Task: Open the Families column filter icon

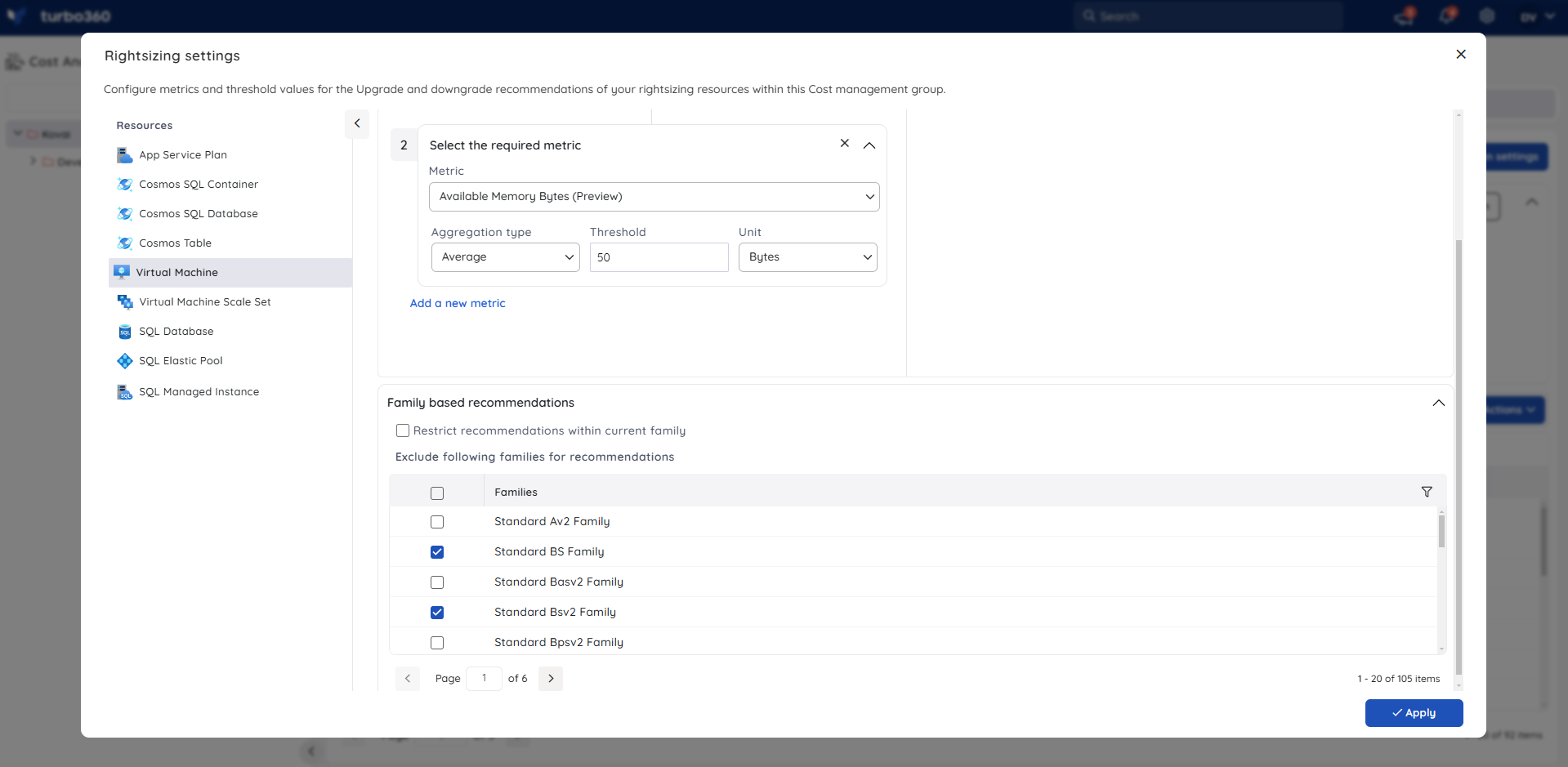Action: (1427, 492)
